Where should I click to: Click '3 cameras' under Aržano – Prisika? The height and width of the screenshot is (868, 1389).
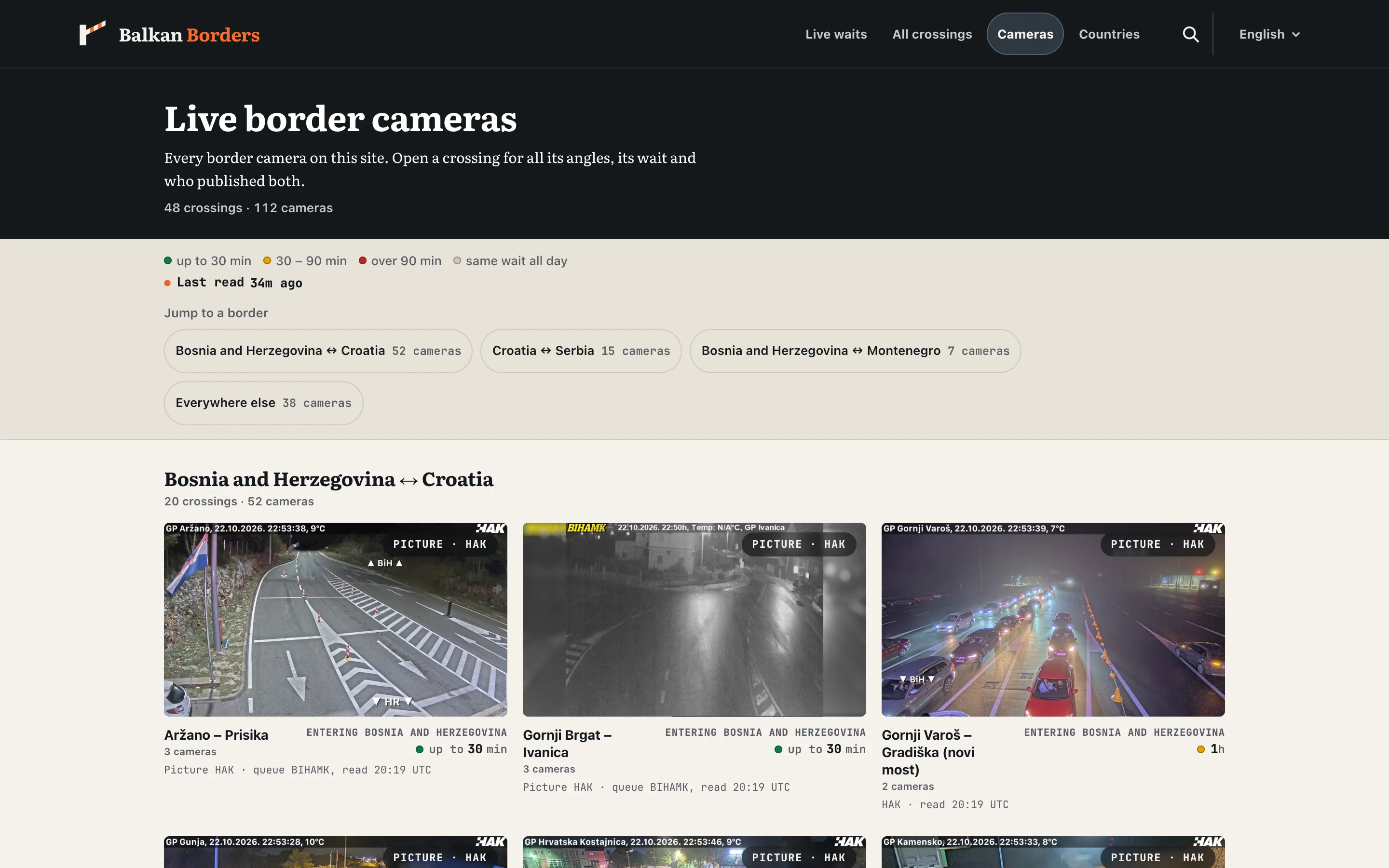pos(190,751)
